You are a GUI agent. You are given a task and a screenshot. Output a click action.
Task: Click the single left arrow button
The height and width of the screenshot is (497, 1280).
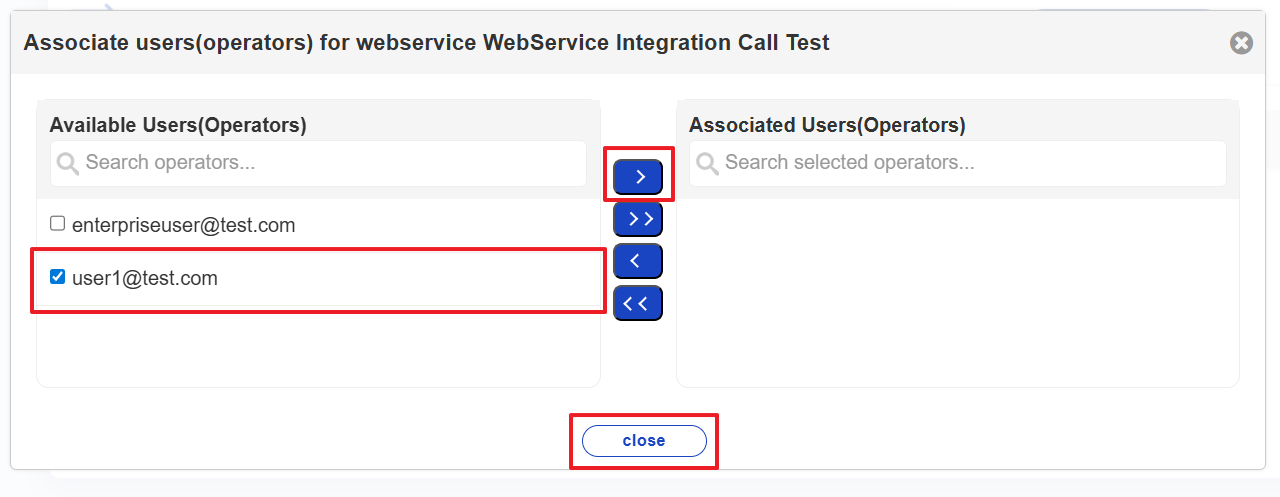tap(638, 261)
